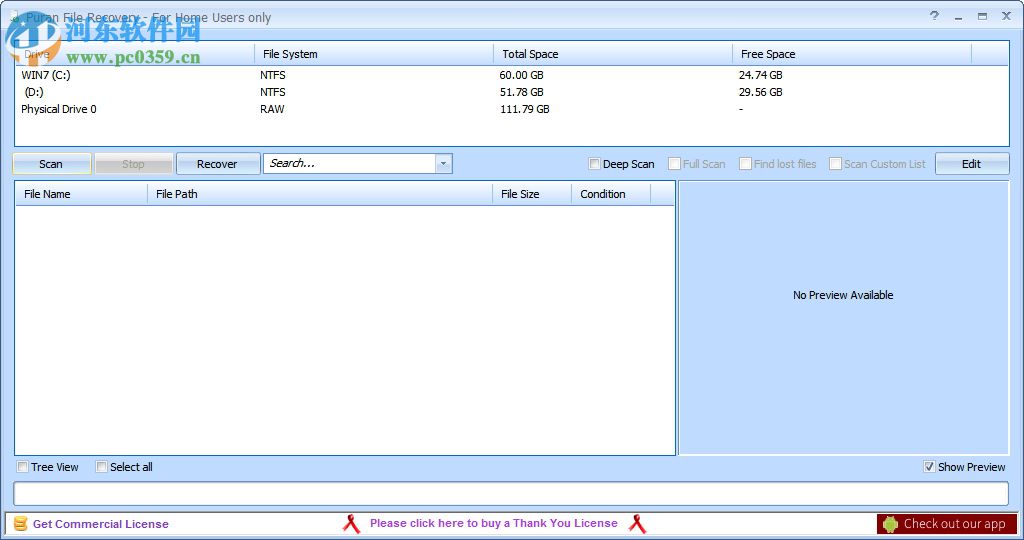Select the Physical Drive 0 row

click(511, 109)
